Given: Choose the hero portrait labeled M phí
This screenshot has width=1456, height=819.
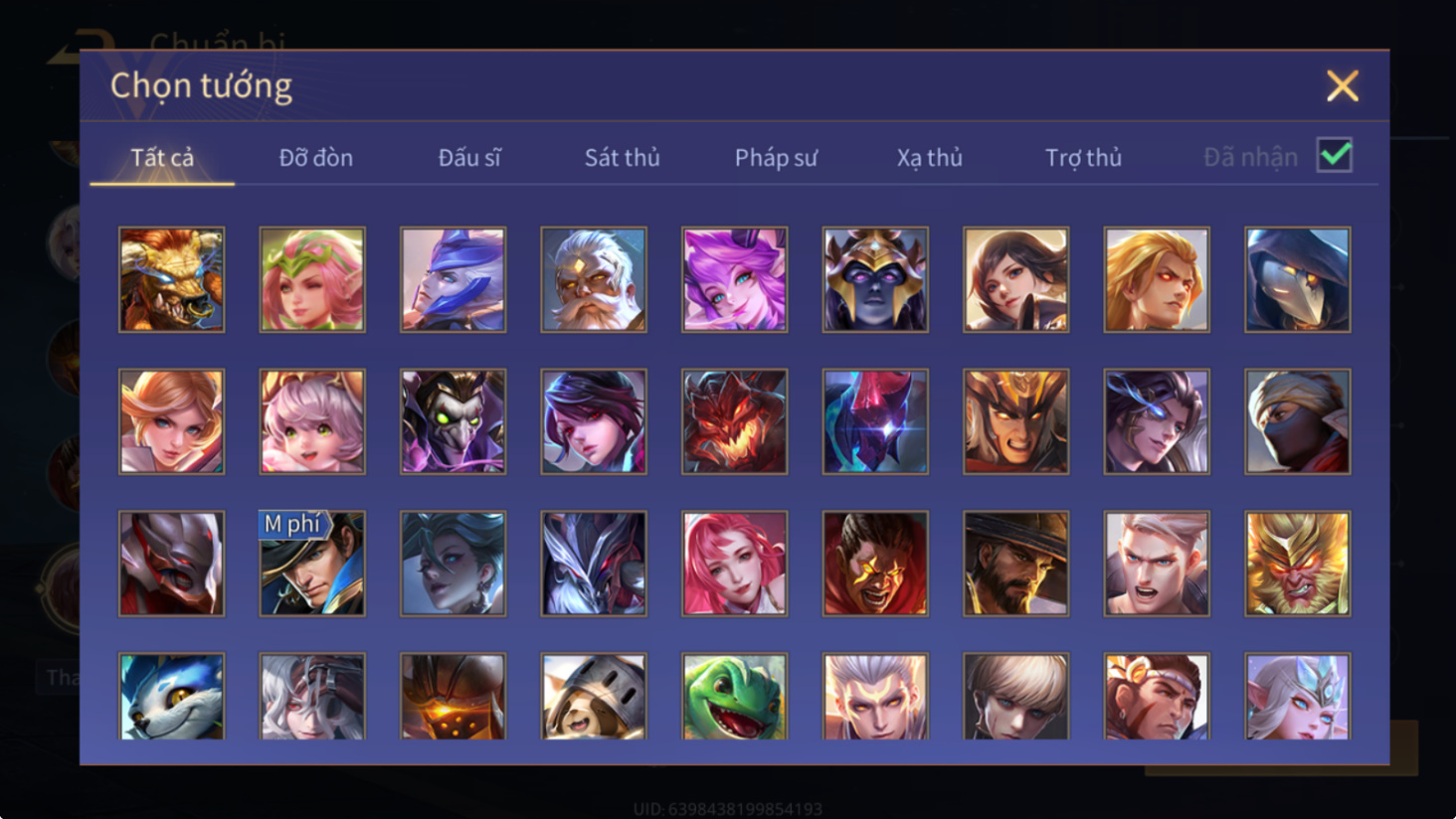Looking at the screenshot, I should click(312, 564).
